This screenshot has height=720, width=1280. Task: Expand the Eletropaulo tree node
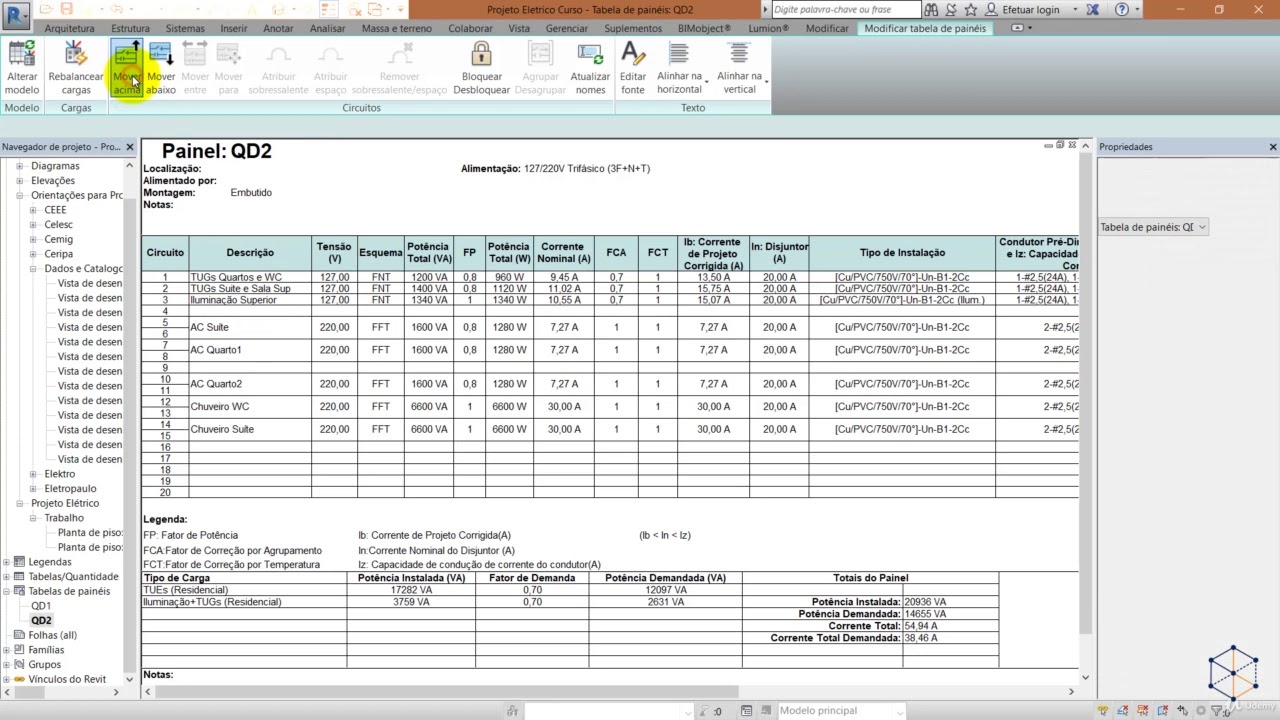(x=33, y=489)
